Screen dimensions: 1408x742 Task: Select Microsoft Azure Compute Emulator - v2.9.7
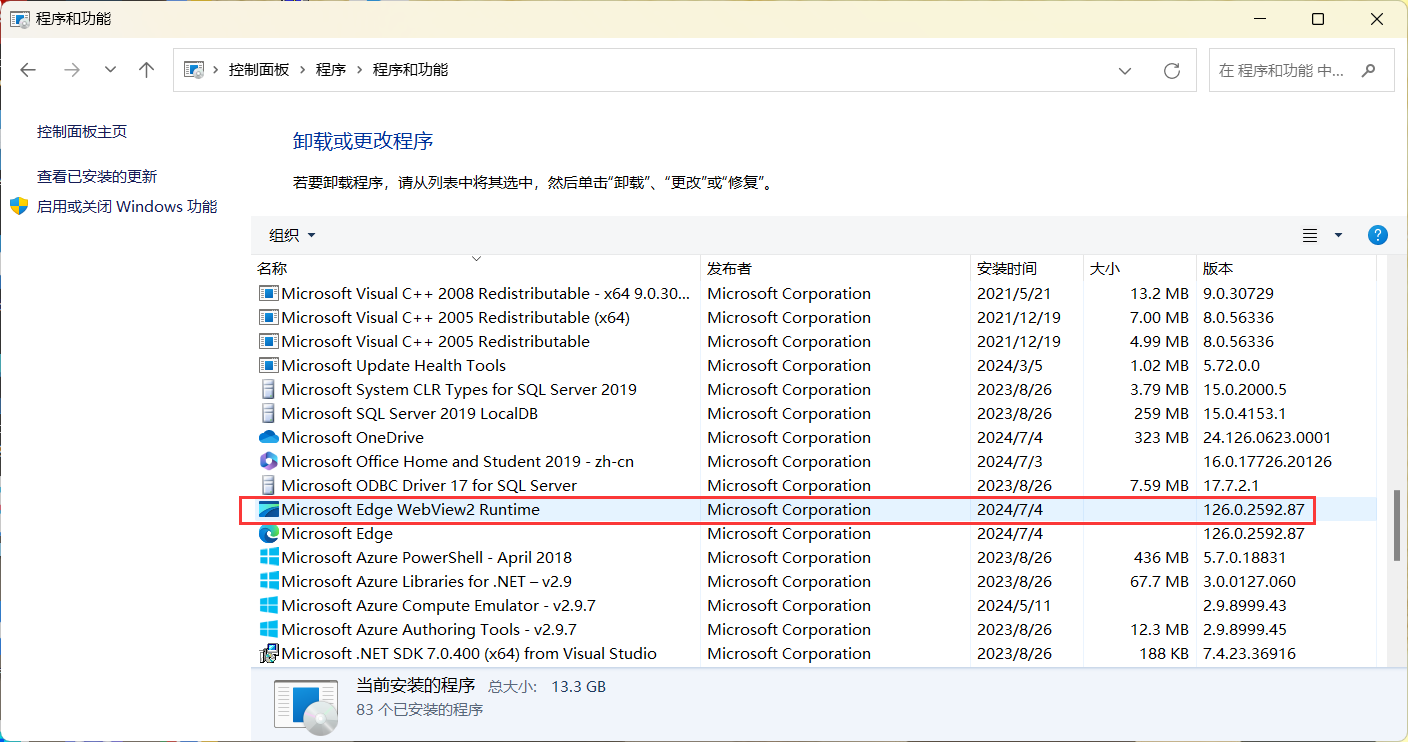[x=815, y=606]
